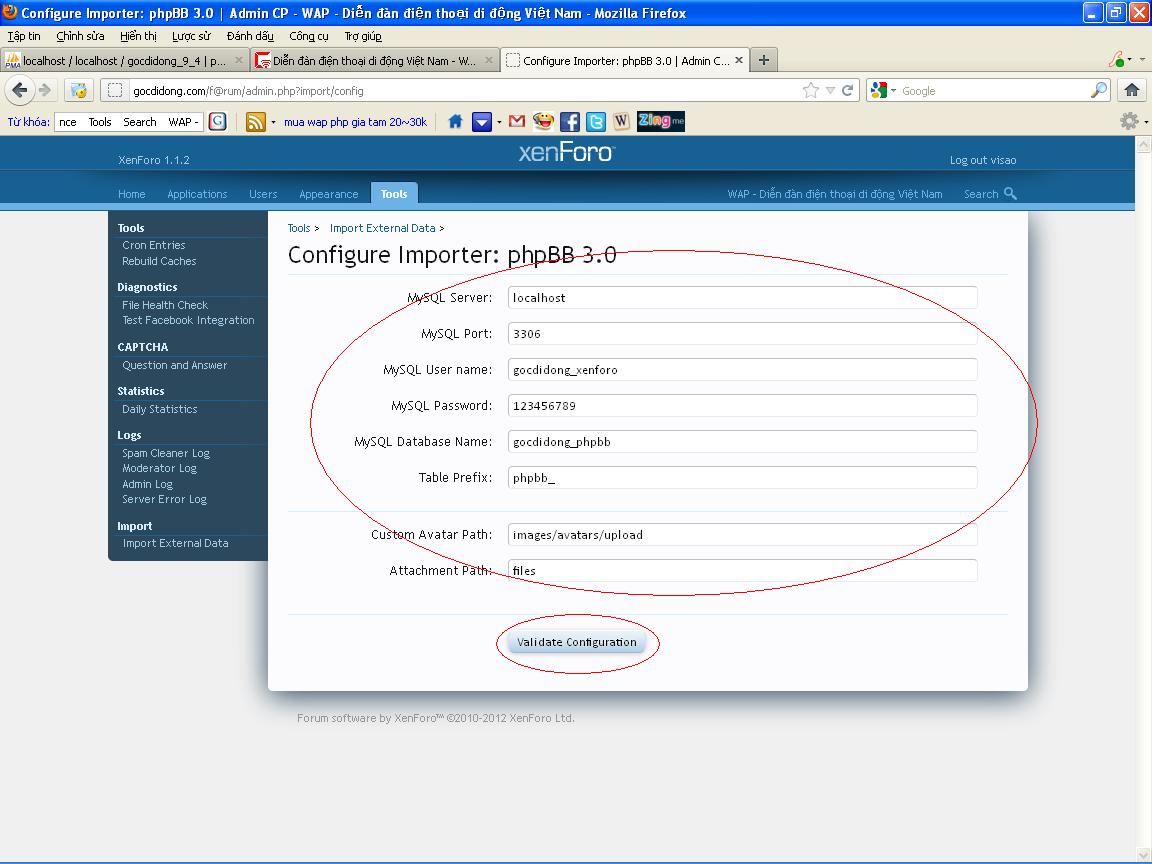Open the Home admin navigation tab
Screen dimensions: 1152x864
(x=132, y=194)
